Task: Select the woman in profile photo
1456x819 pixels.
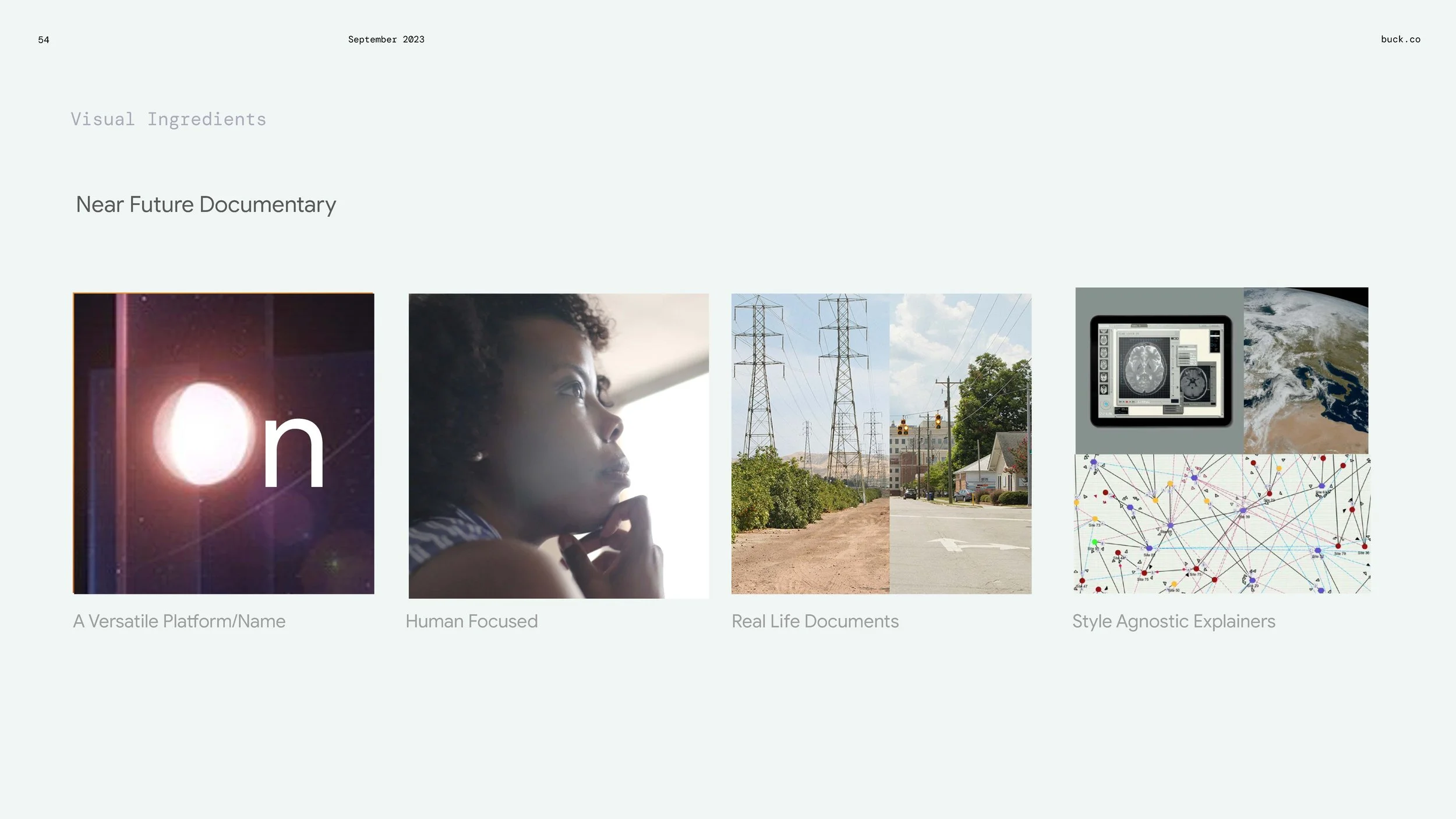Action: point(559,446)
